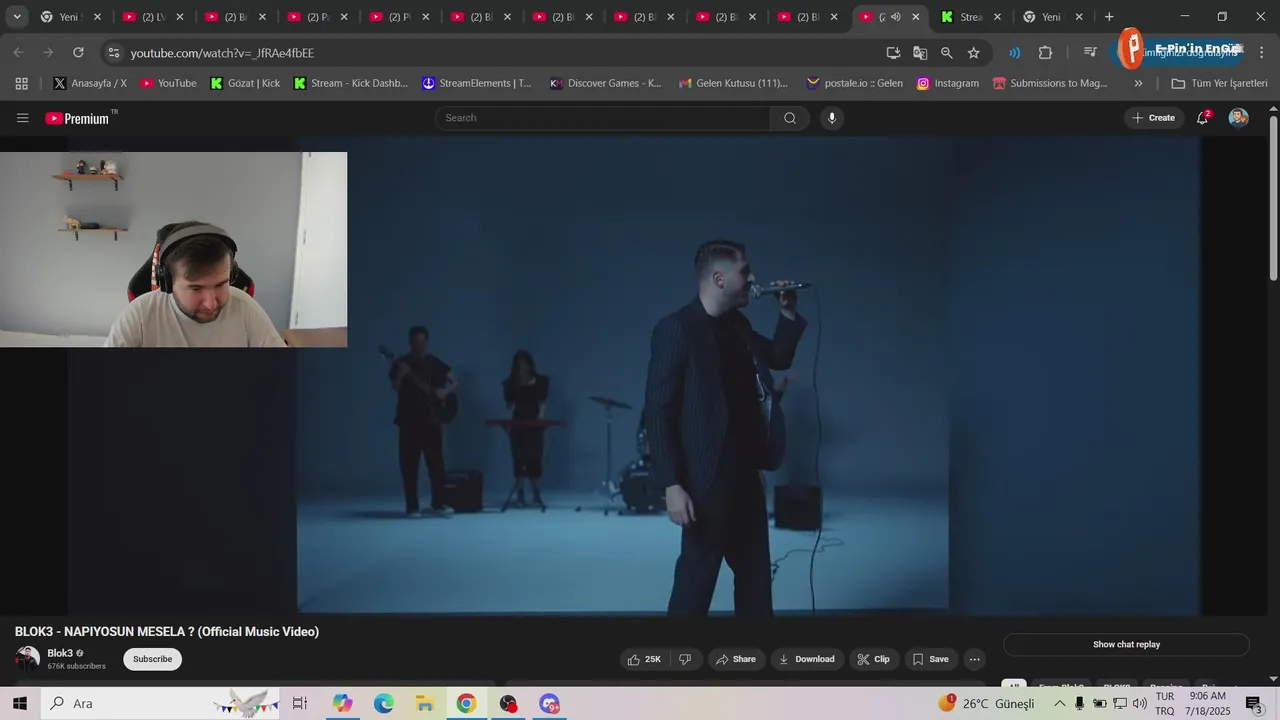Dislike the video with the thumbs-down icon
The height and width of the screenshot is (720, 1280).
click(685, 659)
